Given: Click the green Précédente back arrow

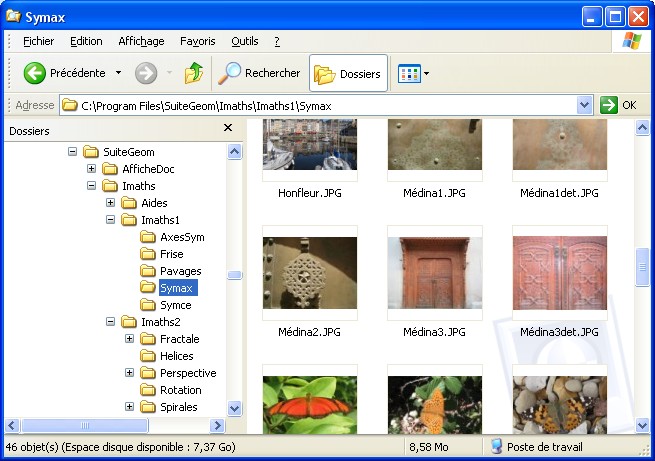Looking at the screenshot, I should click(x=36, y=73).
